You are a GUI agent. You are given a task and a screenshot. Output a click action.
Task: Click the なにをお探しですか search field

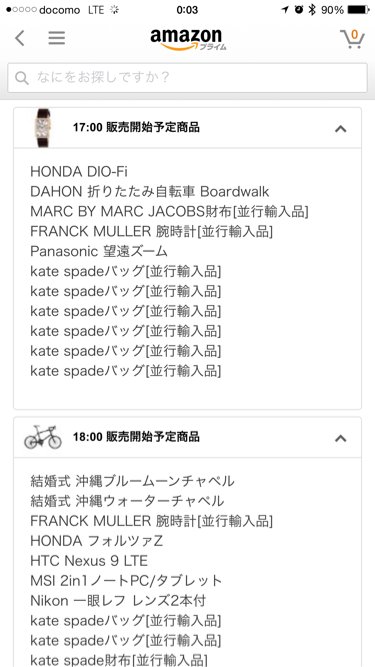pyautogui.click(x=188, y=78)
